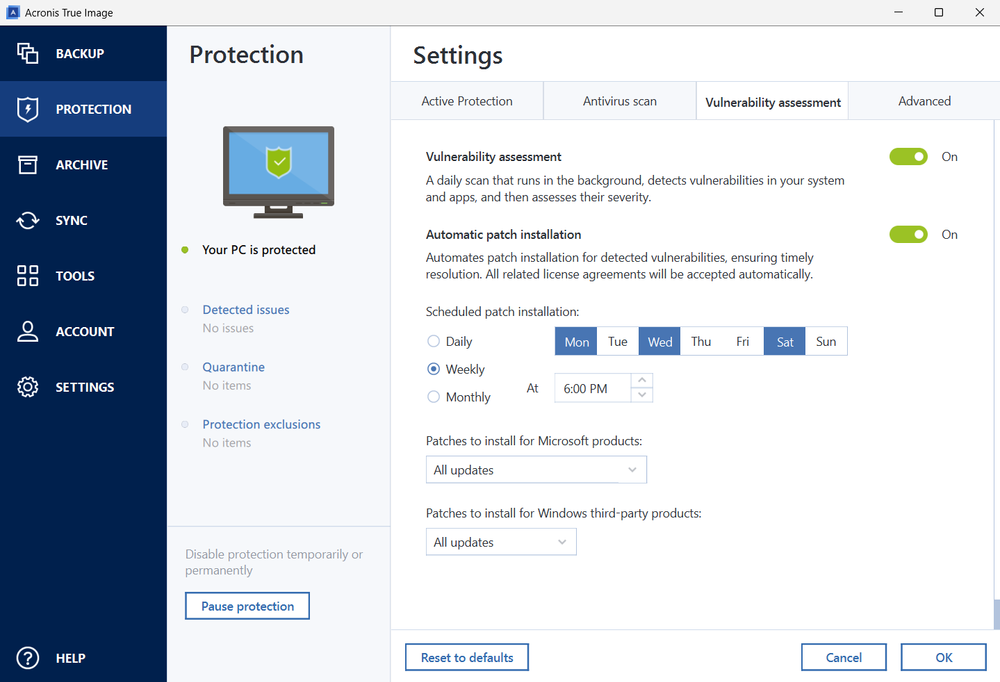Screen dimensions: 1000x682
Task: Increase the installation time with up arrow
Action: click(642, 380)
